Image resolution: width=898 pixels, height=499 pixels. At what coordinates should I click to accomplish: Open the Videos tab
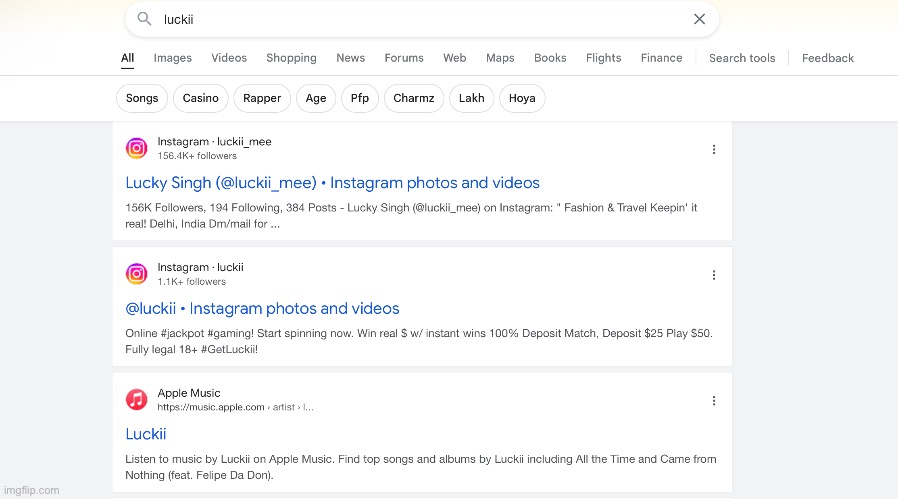229,58
